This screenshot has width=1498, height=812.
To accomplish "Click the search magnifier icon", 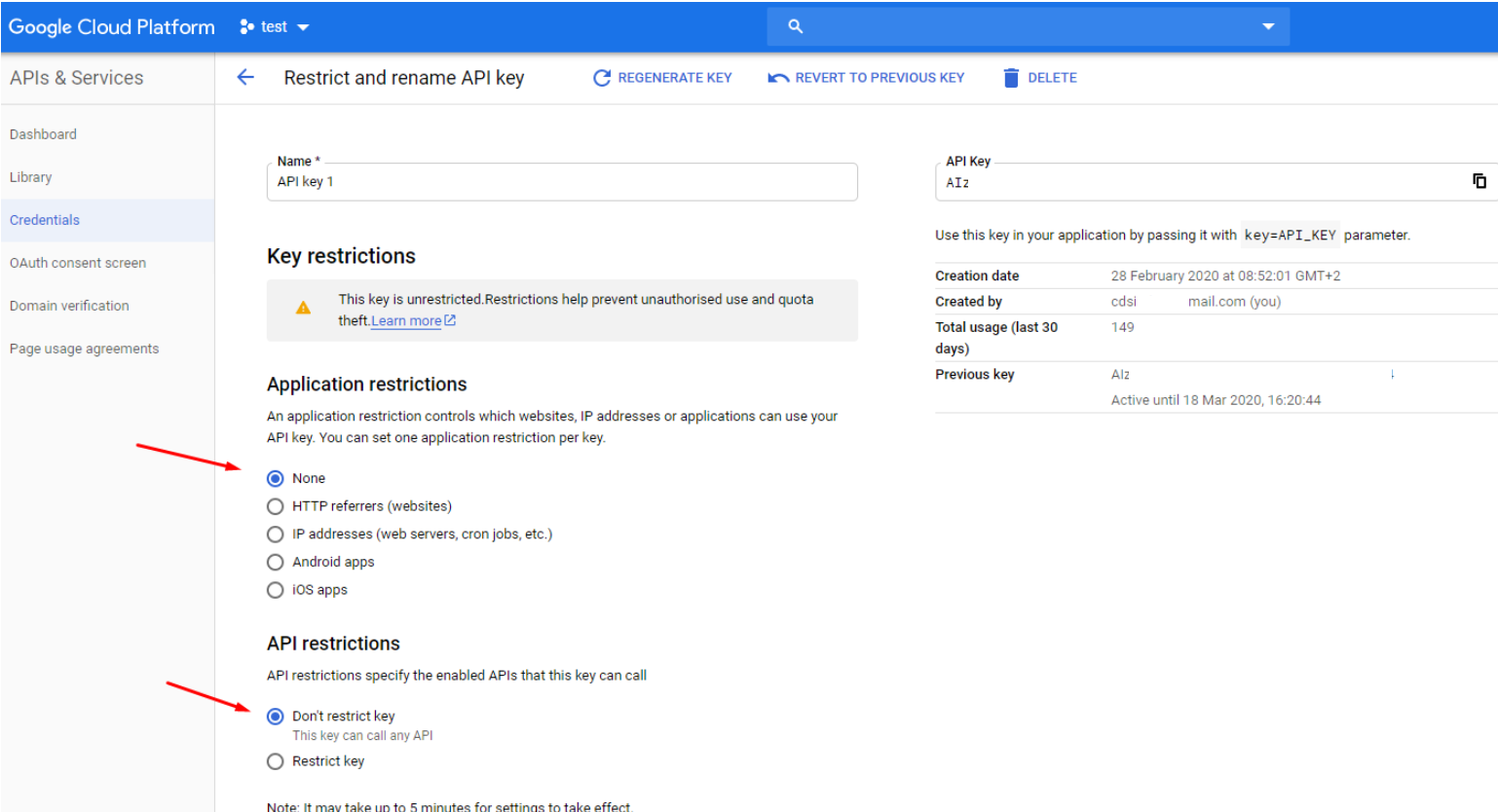I will 796,27.
